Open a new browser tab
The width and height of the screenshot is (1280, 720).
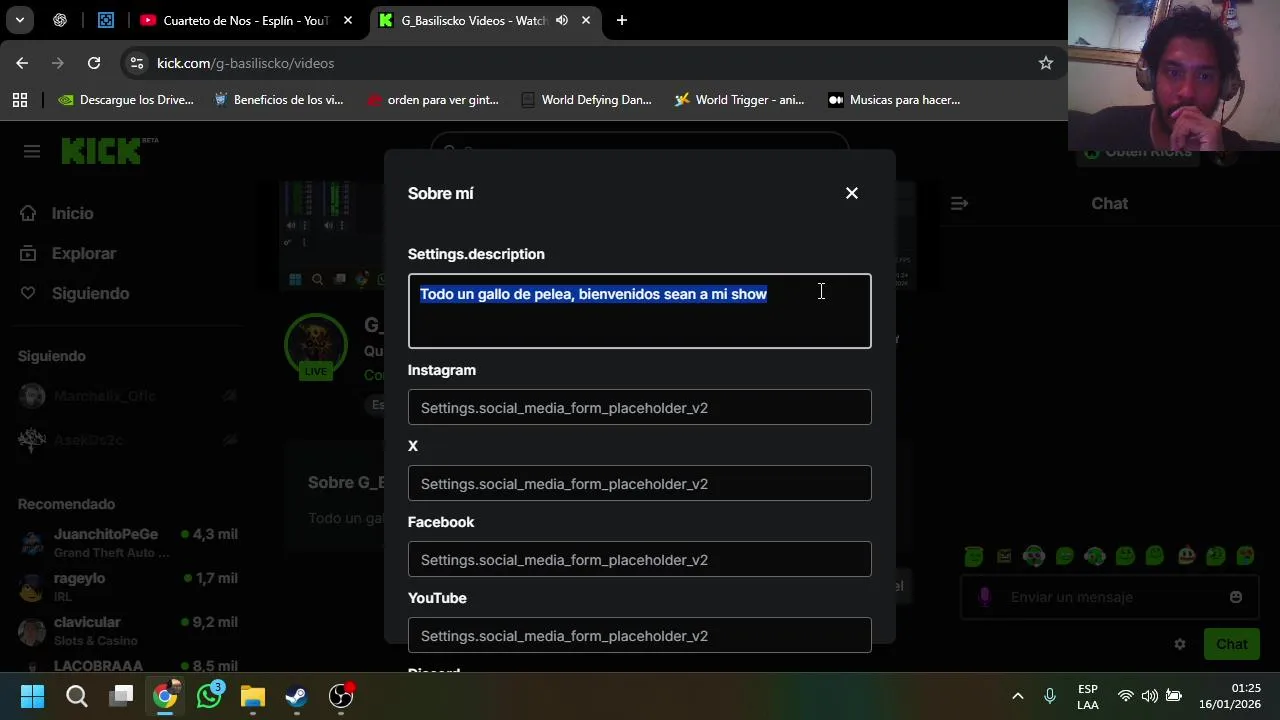coord(622,20)
